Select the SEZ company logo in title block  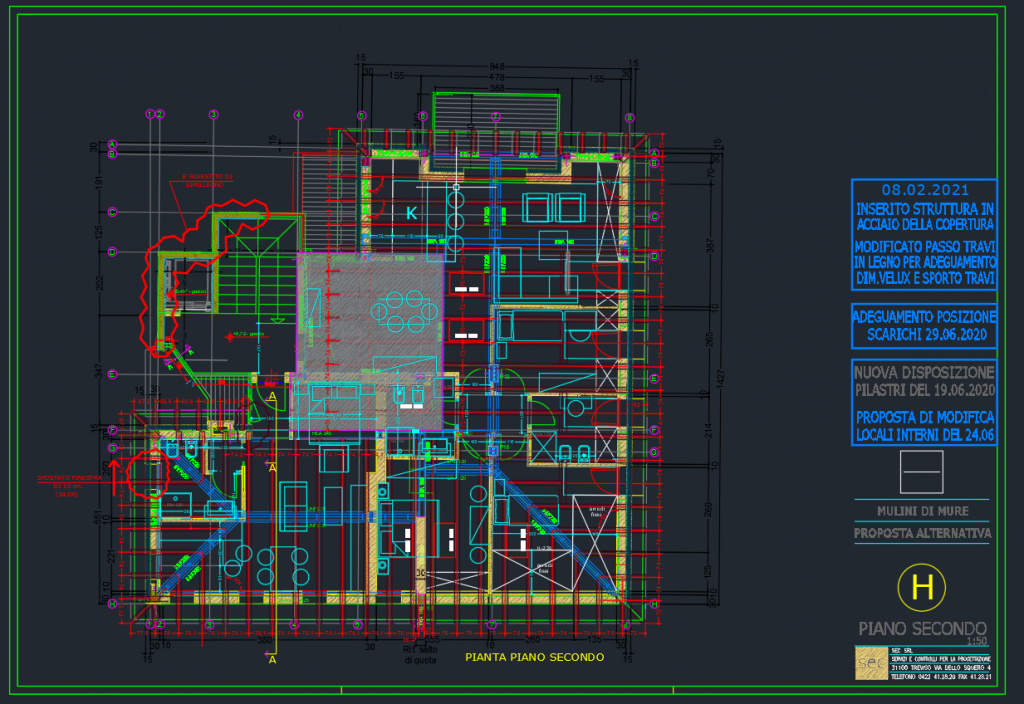[870, 664]
